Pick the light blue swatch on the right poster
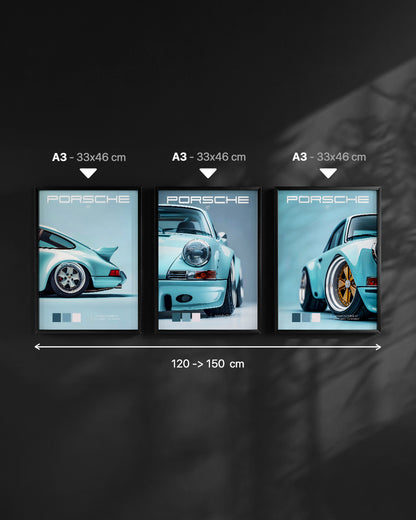The width and height of the screenshot is (416, 520). click(x=306, y=317)
